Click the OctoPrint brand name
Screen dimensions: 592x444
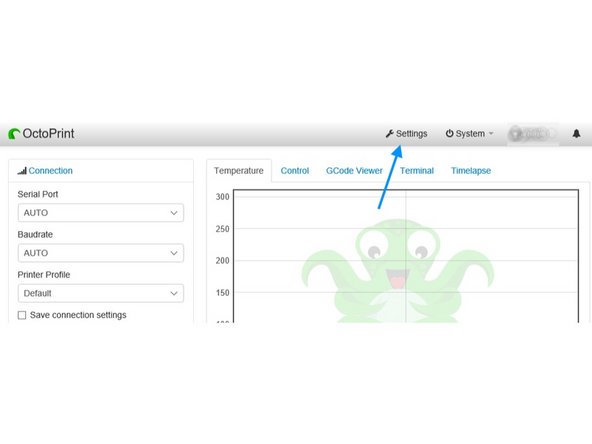point(48,133)
